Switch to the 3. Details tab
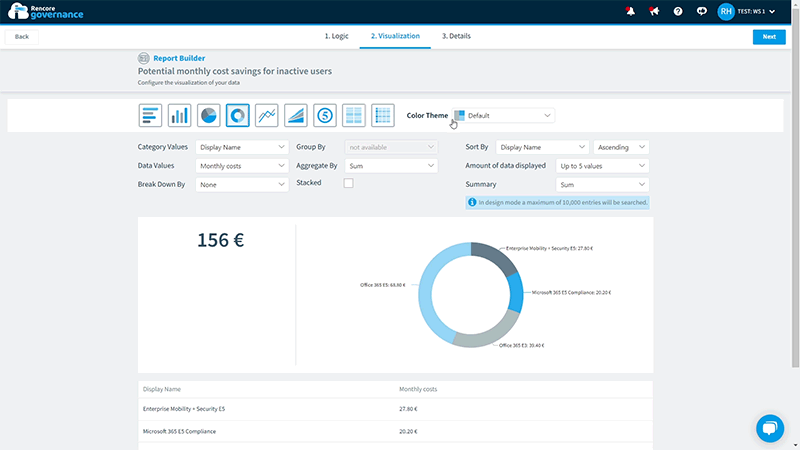 click(x=456, y=36)
